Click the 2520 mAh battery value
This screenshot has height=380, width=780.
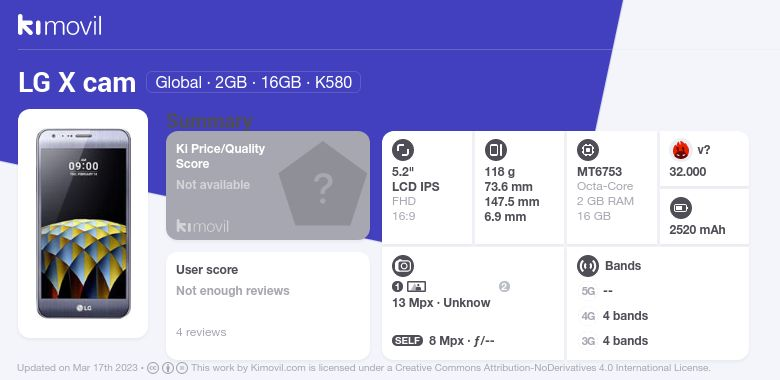click(x=697, y=230)
